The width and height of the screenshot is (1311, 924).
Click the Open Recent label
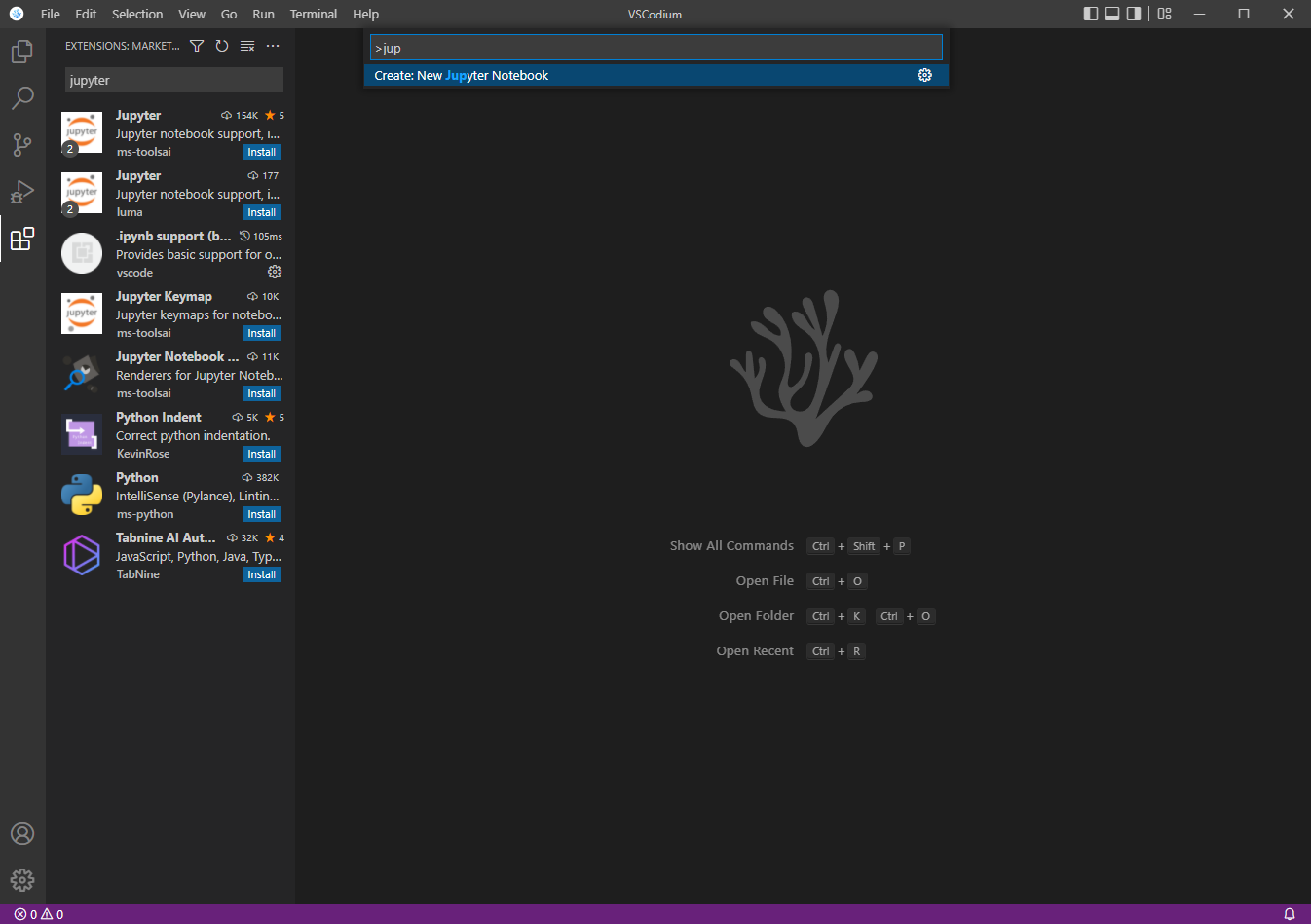(x=755, y=651)
